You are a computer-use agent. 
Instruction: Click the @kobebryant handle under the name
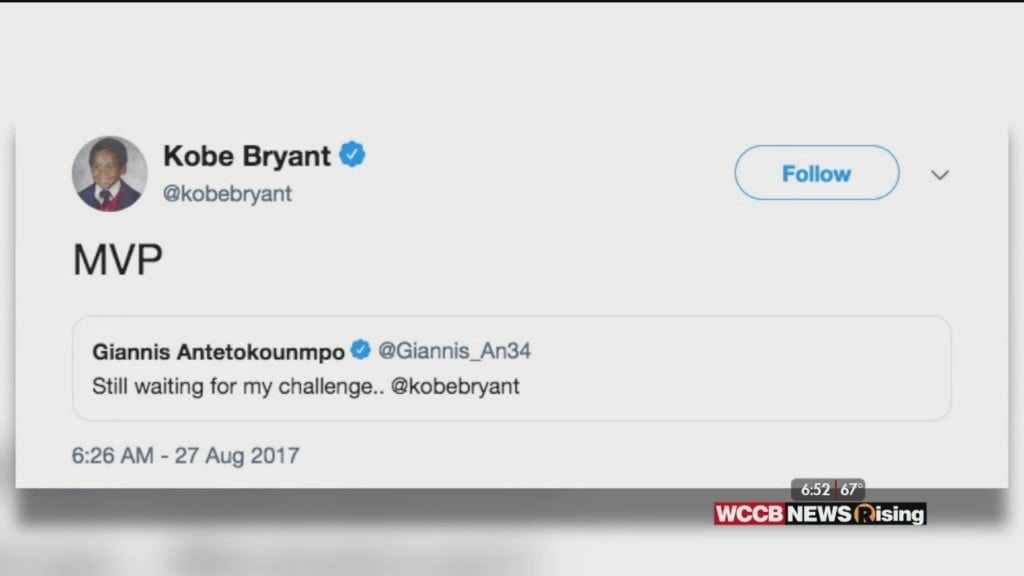coord(227,194)
